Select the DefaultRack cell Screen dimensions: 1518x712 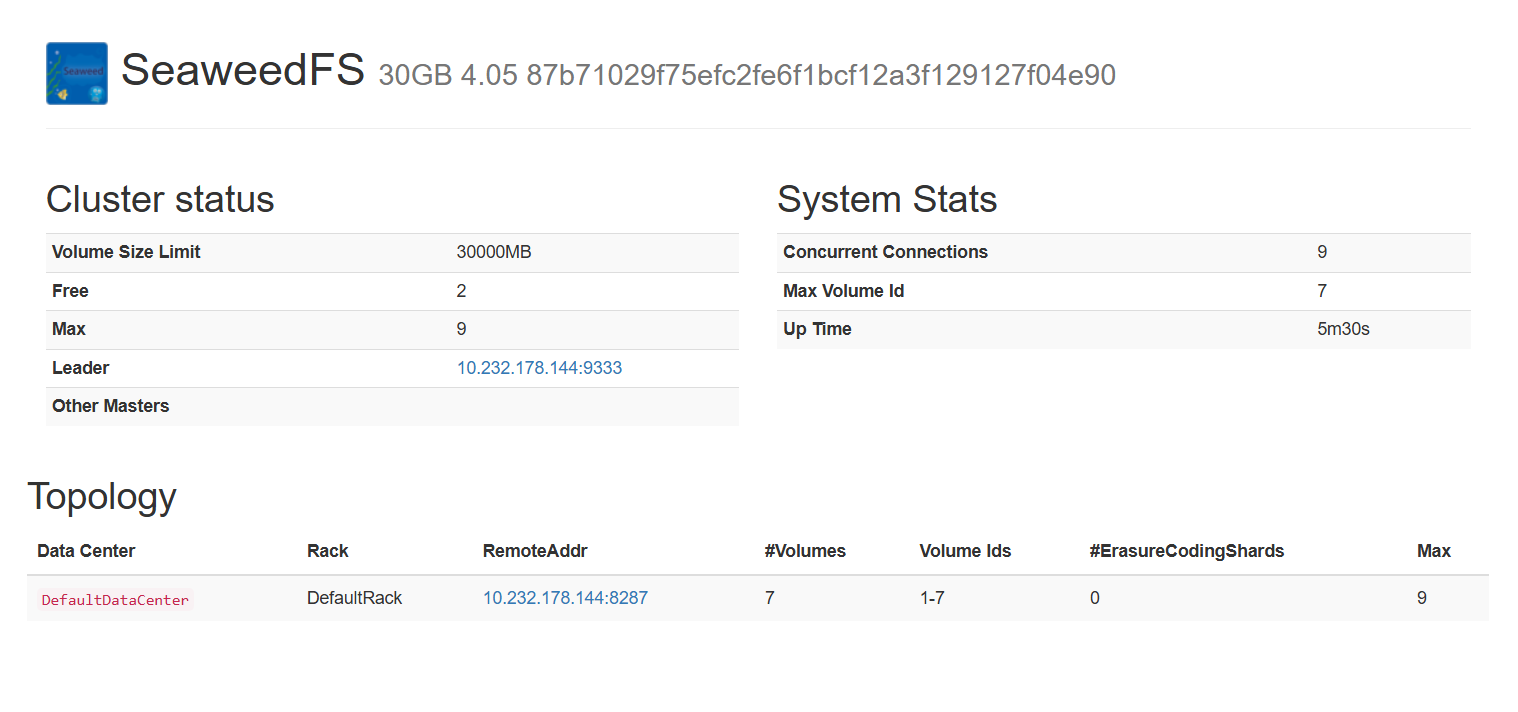(354, 598)
